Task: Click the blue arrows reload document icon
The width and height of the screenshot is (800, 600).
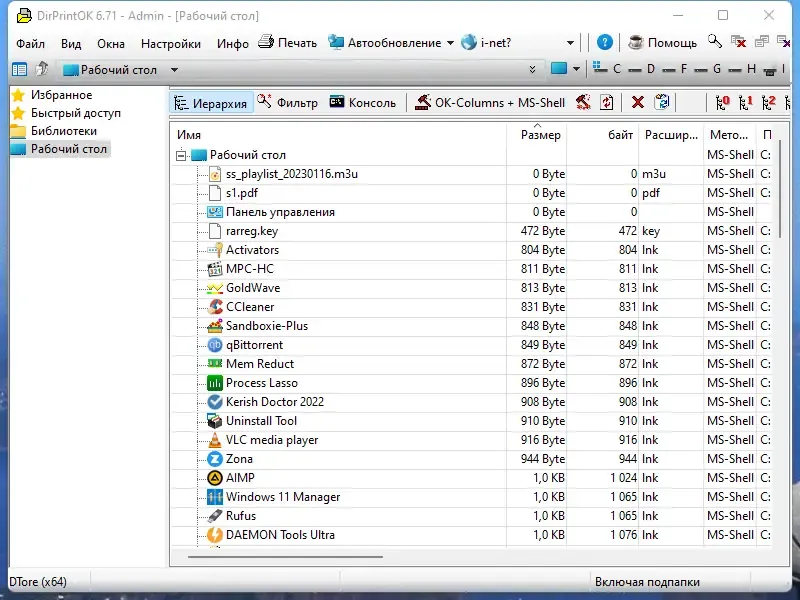Action: (662, 102)
